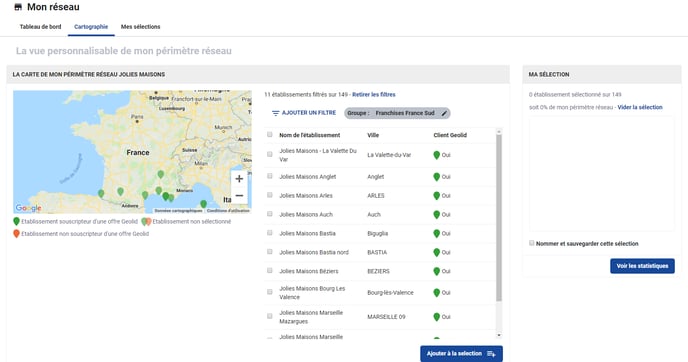The image size is (688, 362).
Task: Click the filter icon of Ajouter un filtre
Action: click(276, 113)
